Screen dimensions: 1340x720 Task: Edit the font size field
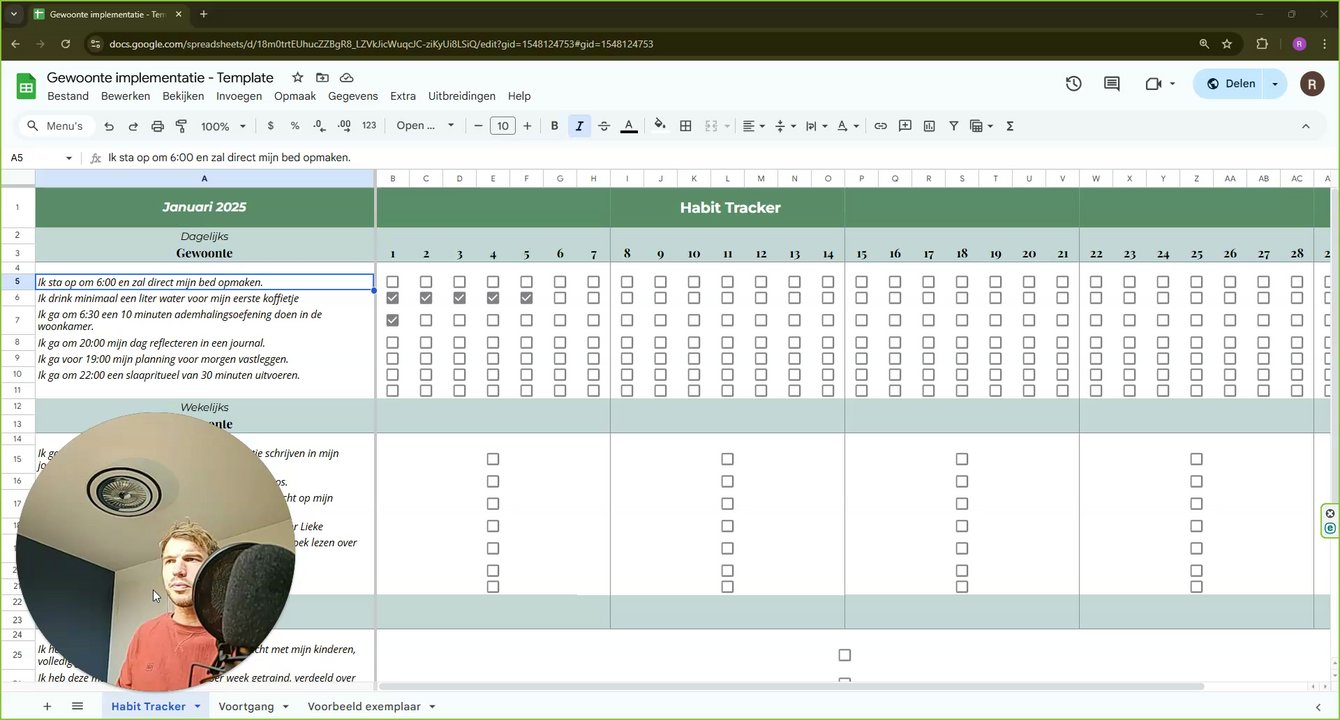pyautogui.click(x=503, y=126)
